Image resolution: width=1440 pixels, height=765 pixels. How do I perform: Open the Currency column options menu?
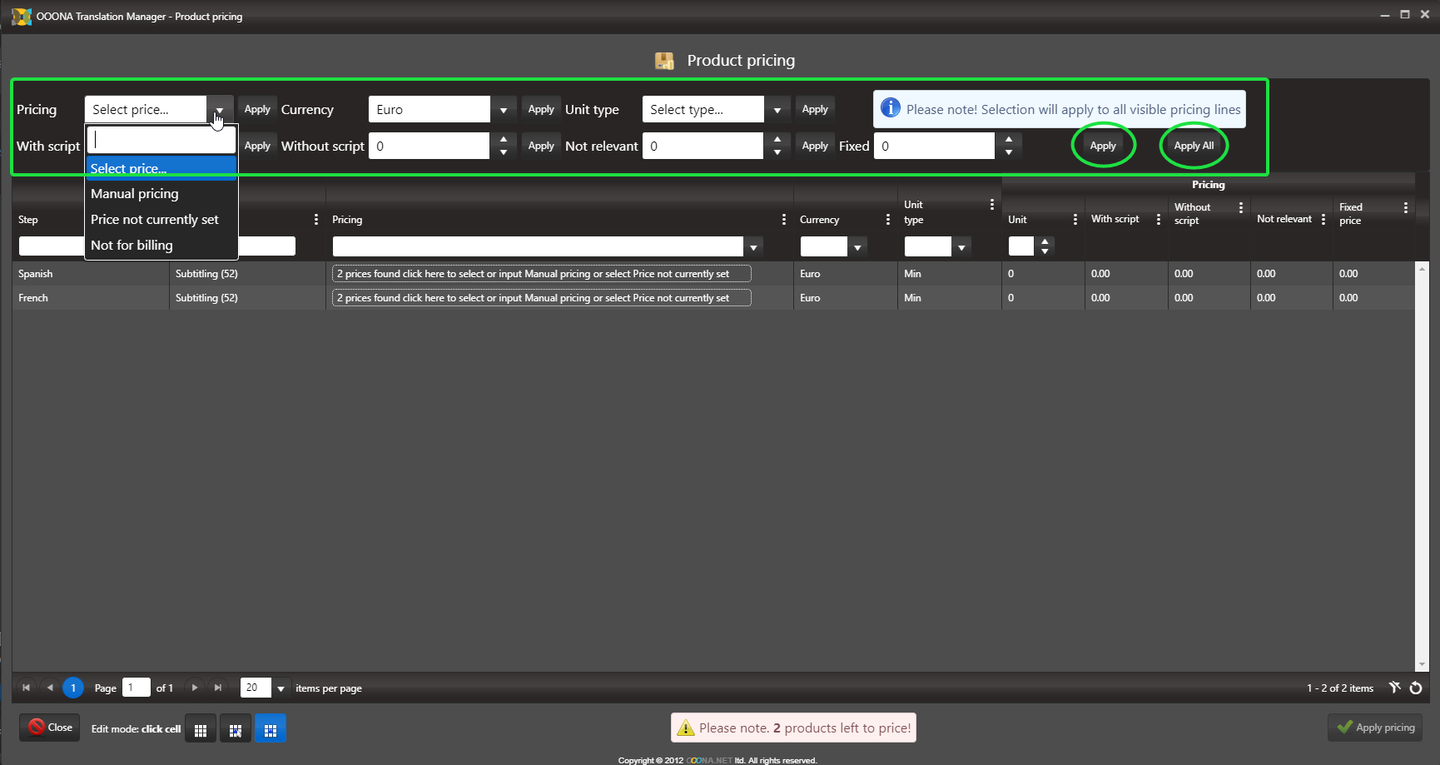coord(888,220)
